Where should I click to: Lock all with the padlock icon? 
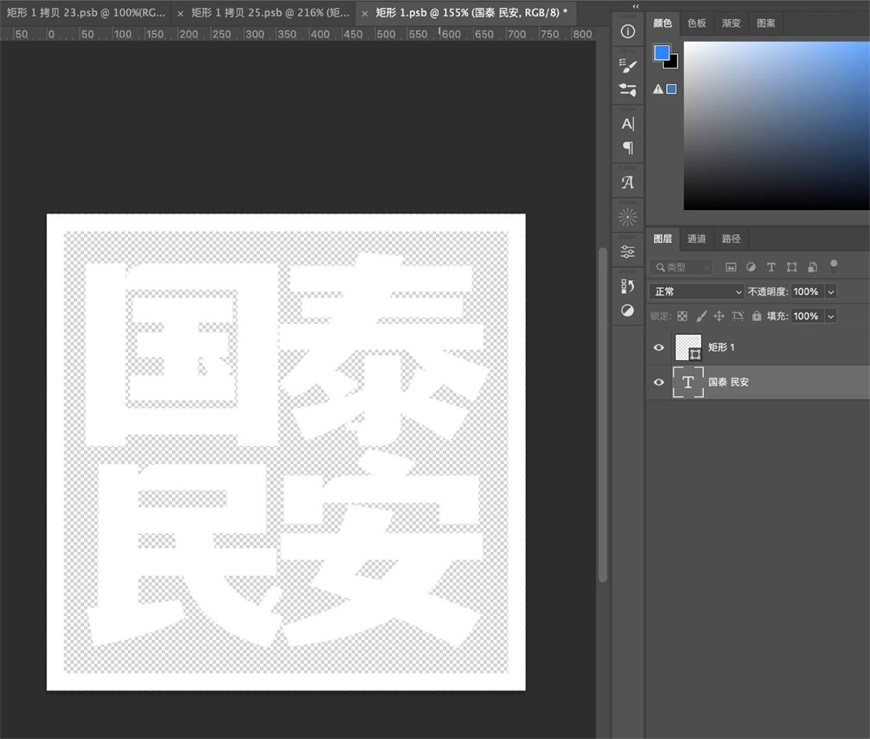pos(756,316)
